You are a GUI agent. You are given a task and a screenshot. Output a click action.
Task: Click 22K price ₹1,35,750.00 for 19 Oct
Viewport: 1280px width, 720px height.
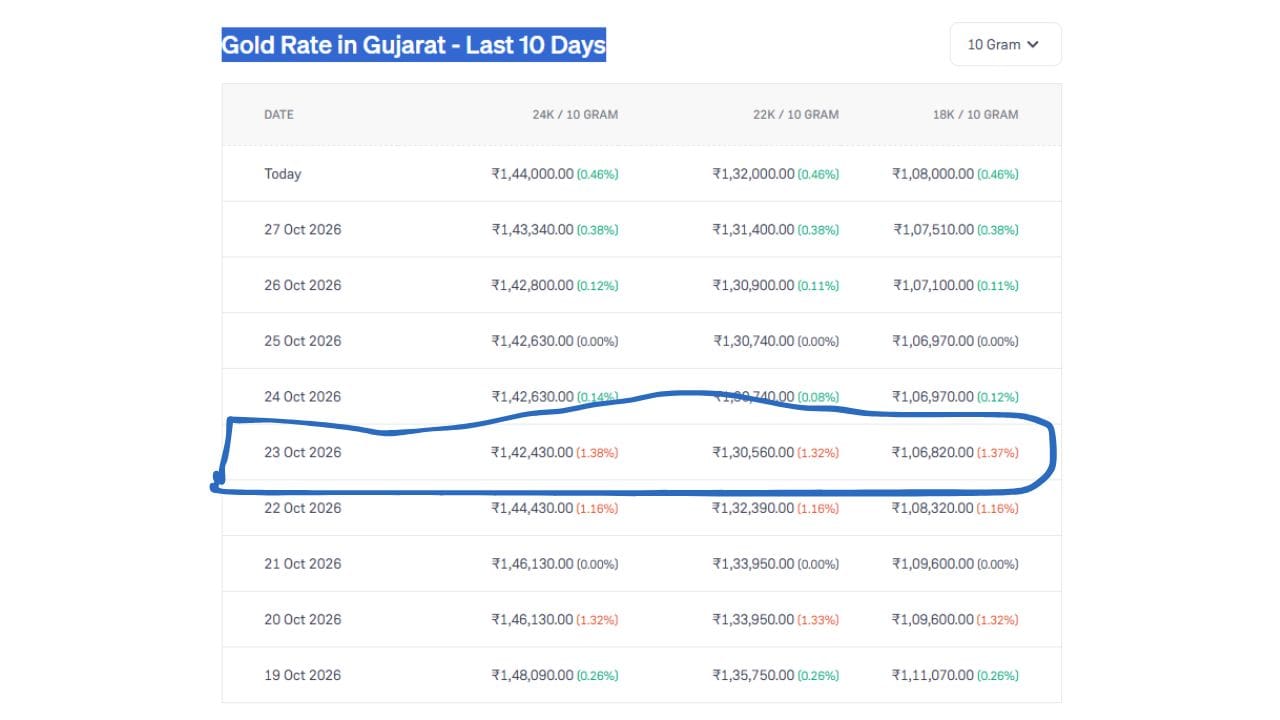(753, 675)
